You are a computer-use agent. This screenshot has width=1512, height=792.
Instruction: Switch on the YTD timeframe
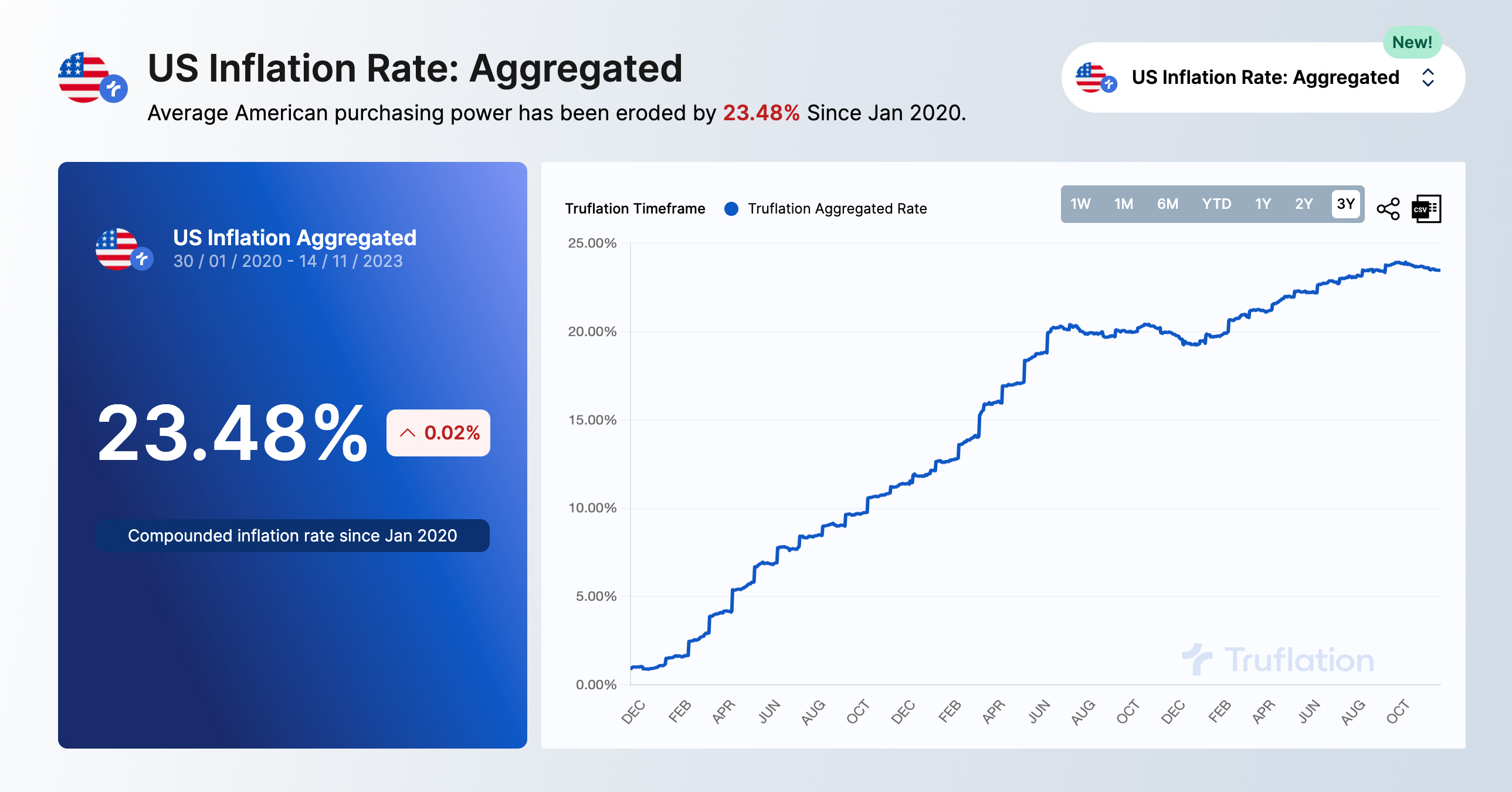pos(1216,204)
